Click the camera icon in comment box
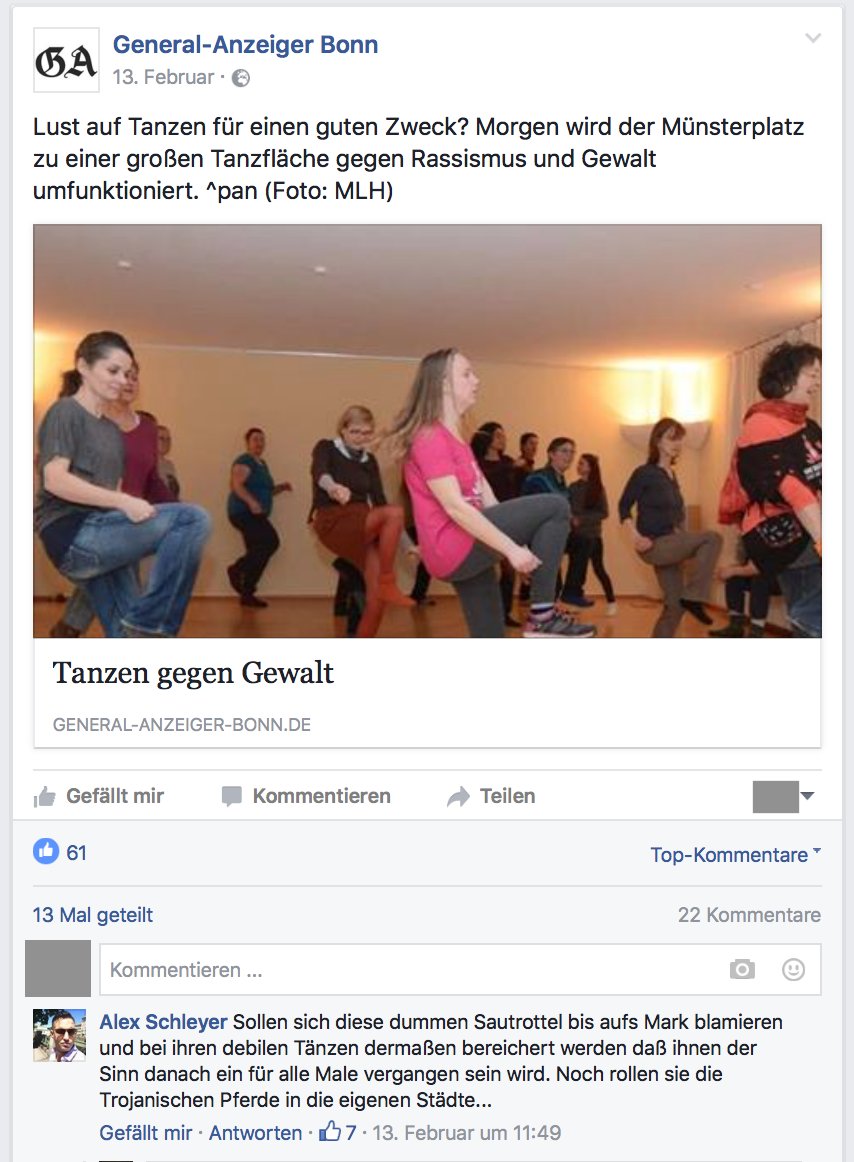The height and width of the screenshot is (1162, 854). point(742,969)
